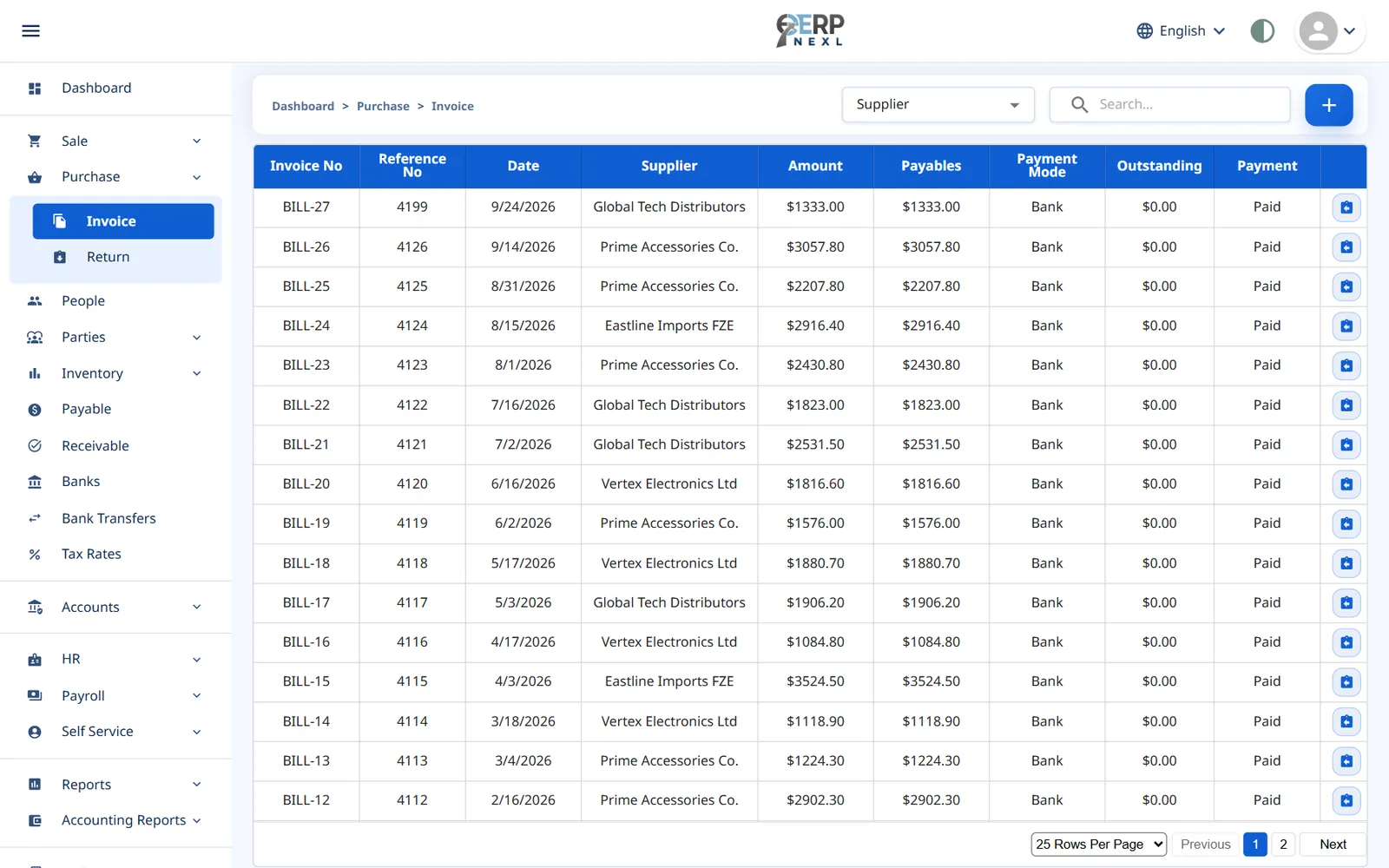Open the English language dropdown
Screen dimensions: 1389x868
(1182, 31)
